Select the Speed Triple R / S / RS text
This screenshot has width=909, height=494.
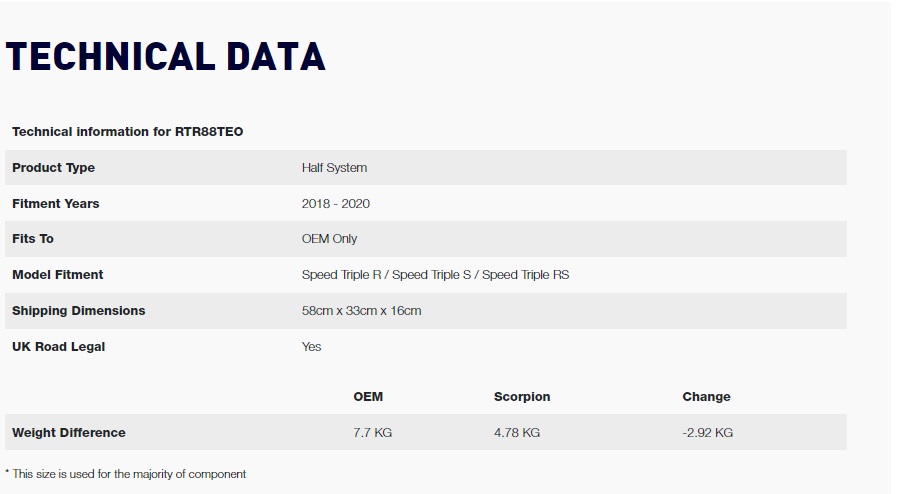pyautogui.click(x=435, y=275)
